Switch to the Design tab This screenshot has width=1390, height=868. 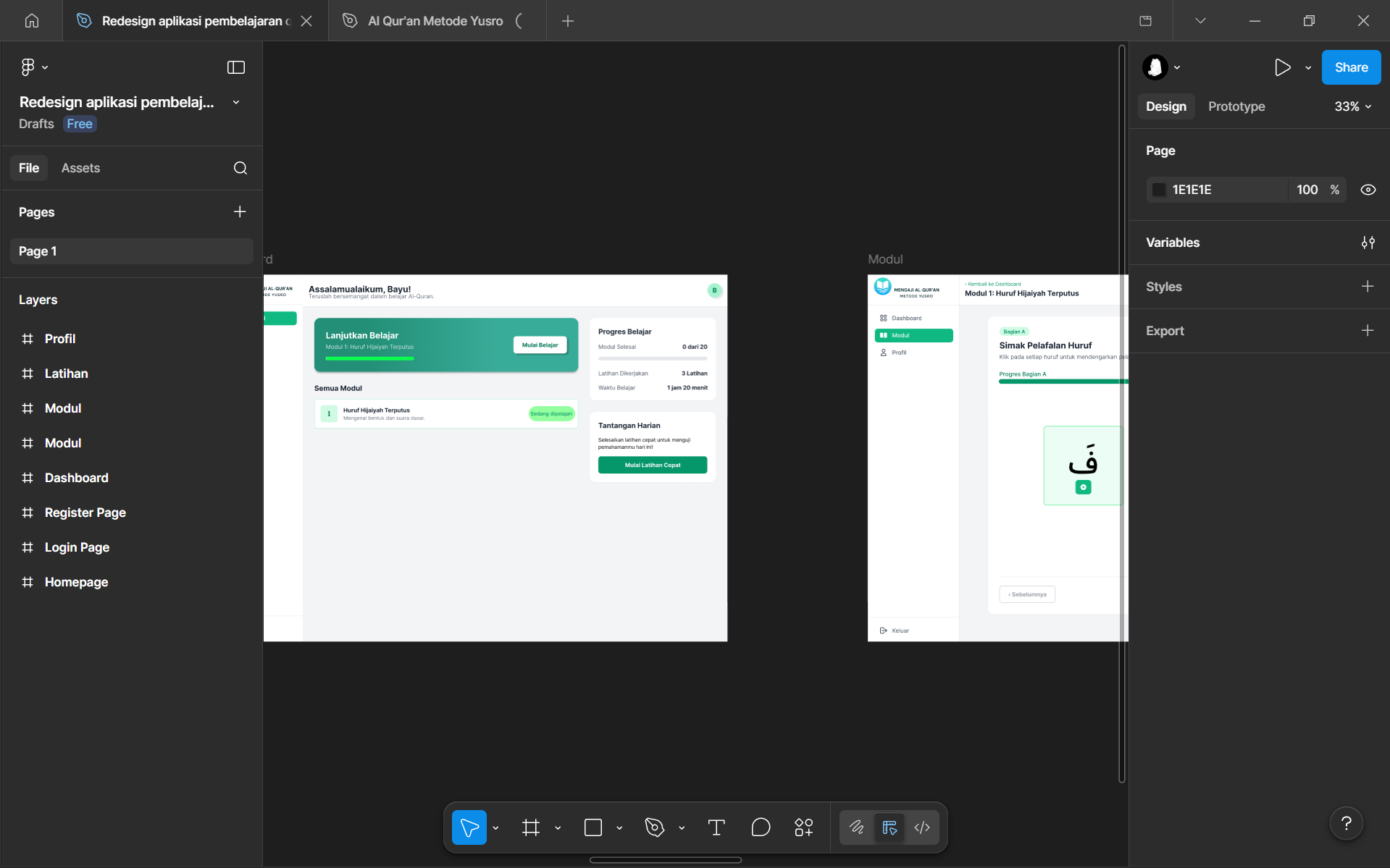click(x=1166, y=106)
